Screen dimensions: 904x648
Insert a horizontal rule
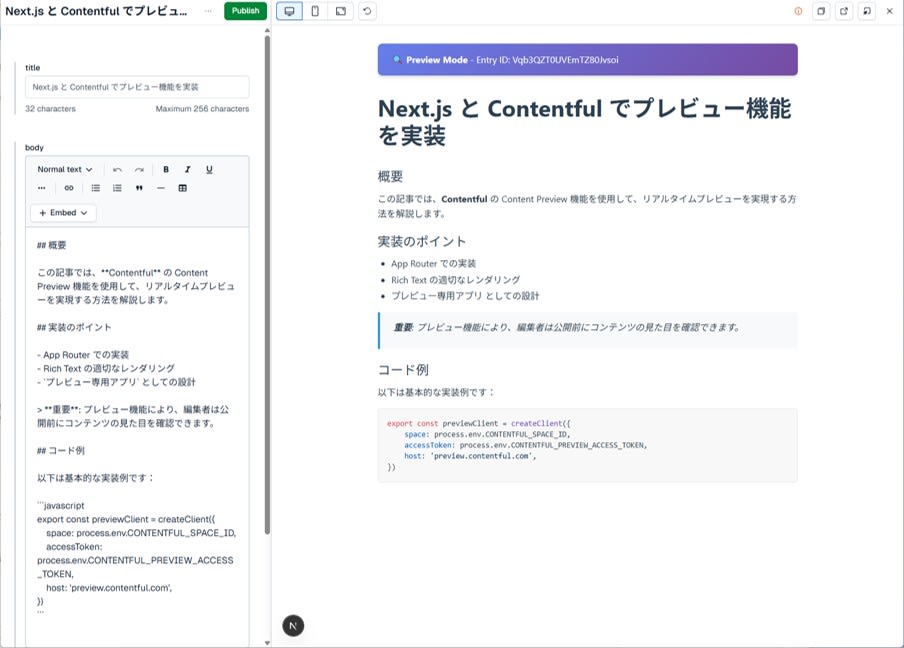(161, 188)
